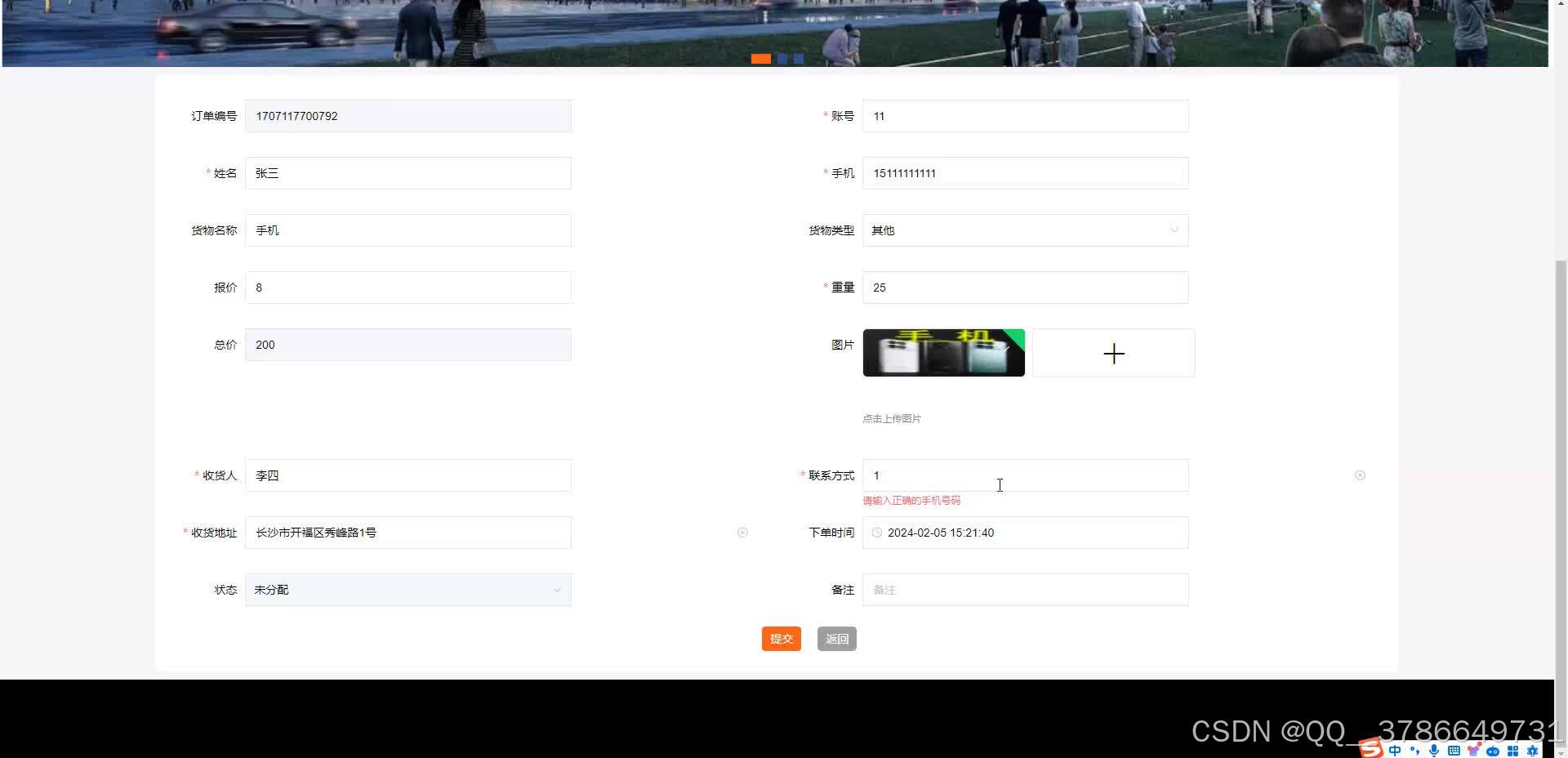This screenshot has height=758, width=1568.
Task: Click the 联系方式 input field
Action: tap(1026, 475)
